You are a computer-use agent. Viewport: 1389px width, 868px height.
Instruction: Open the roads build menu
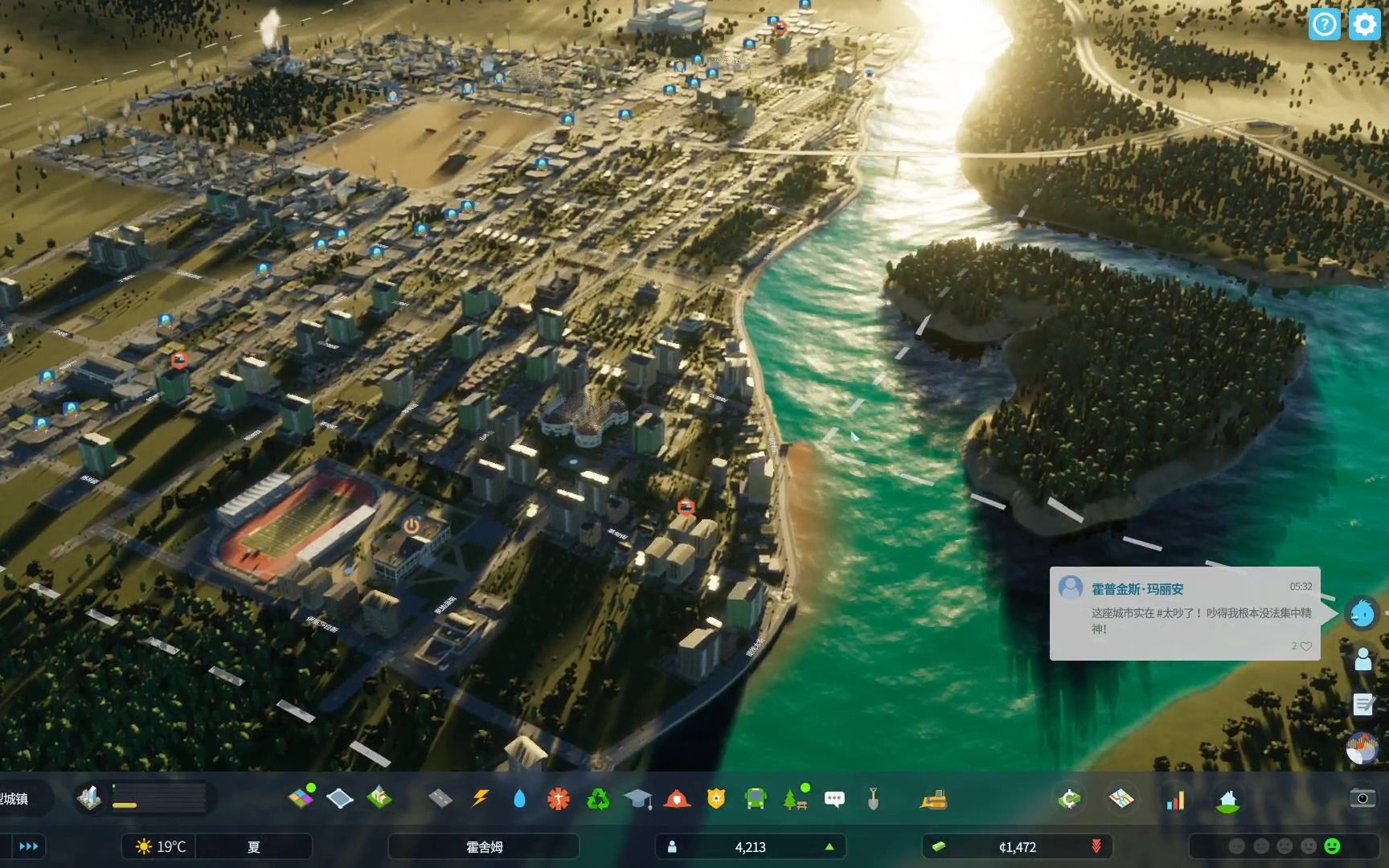click(440, 798)
